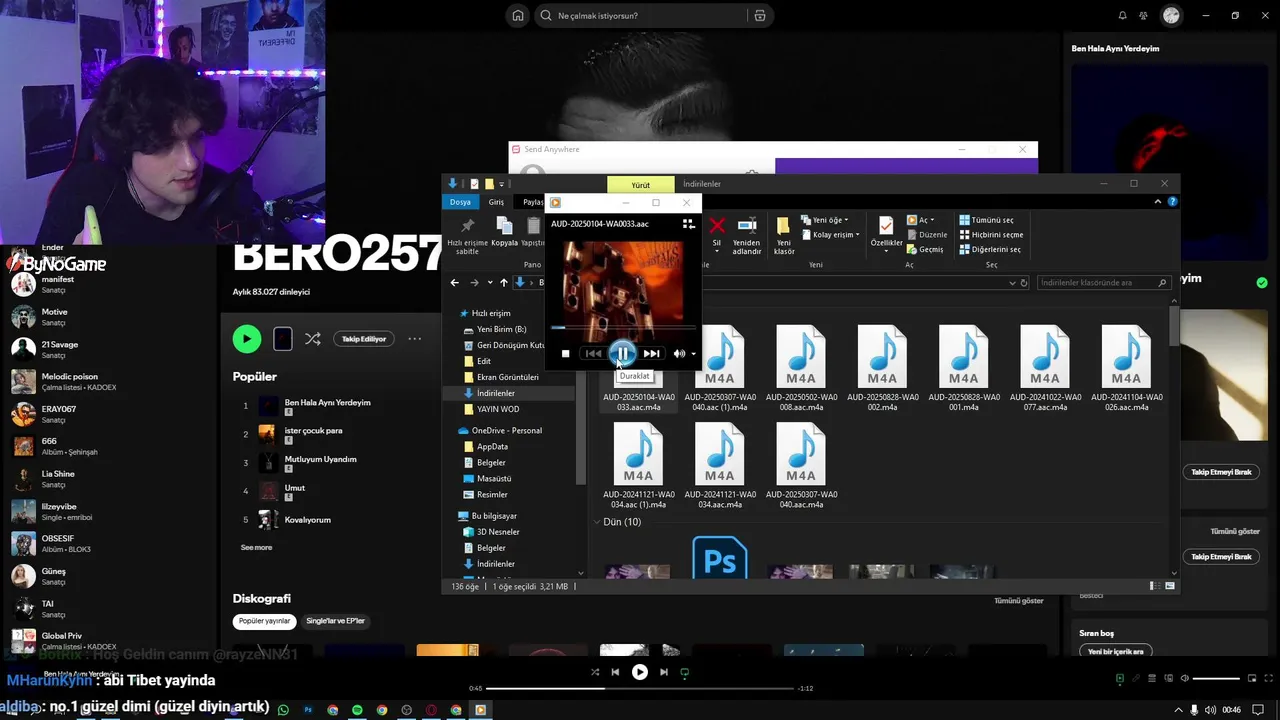
Task: Select YAYIN WOD folder in tree
Action: (x=490, y=409)
